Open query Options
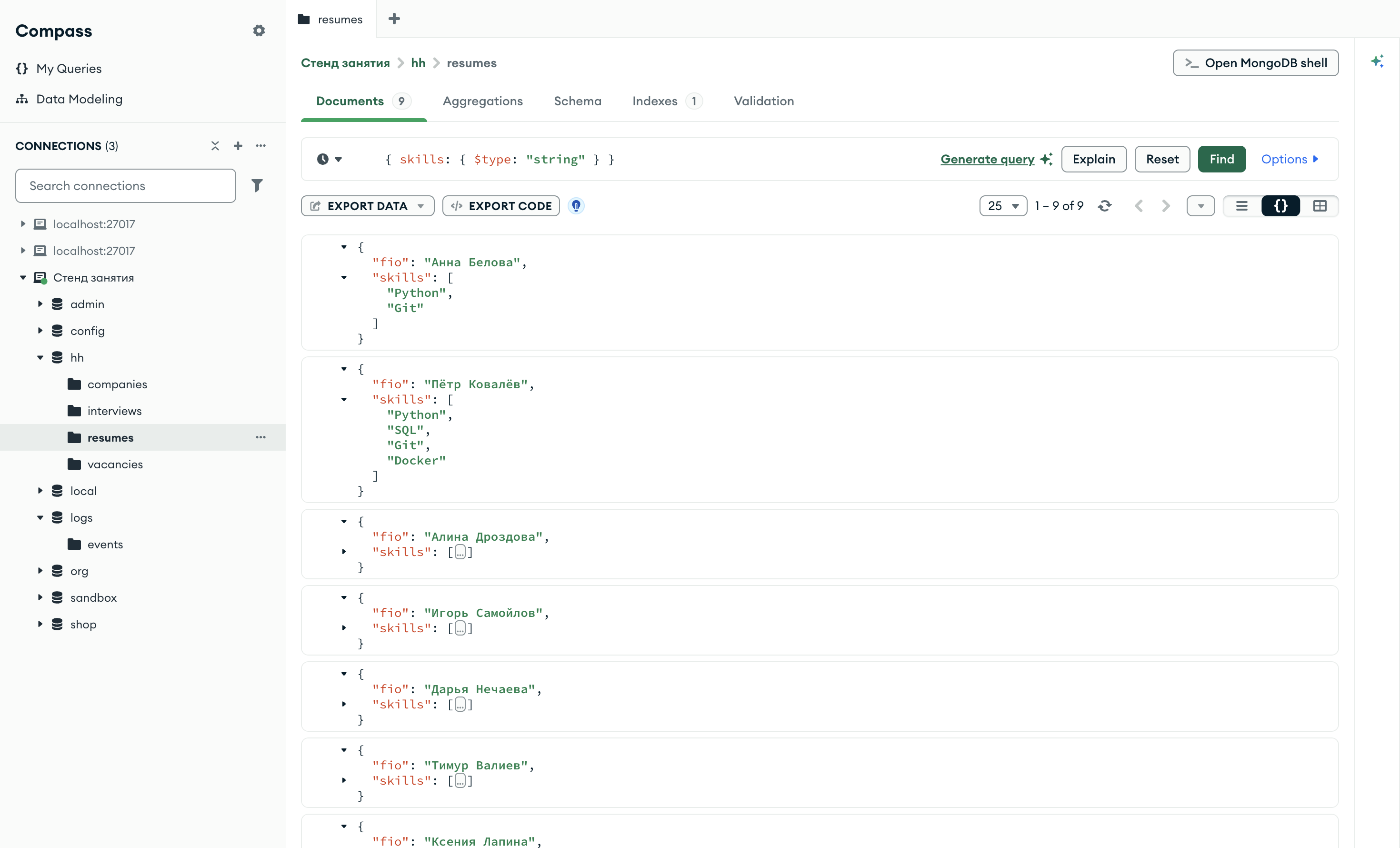Viewport: 1400px width, 848px height. pos(1290,159)
